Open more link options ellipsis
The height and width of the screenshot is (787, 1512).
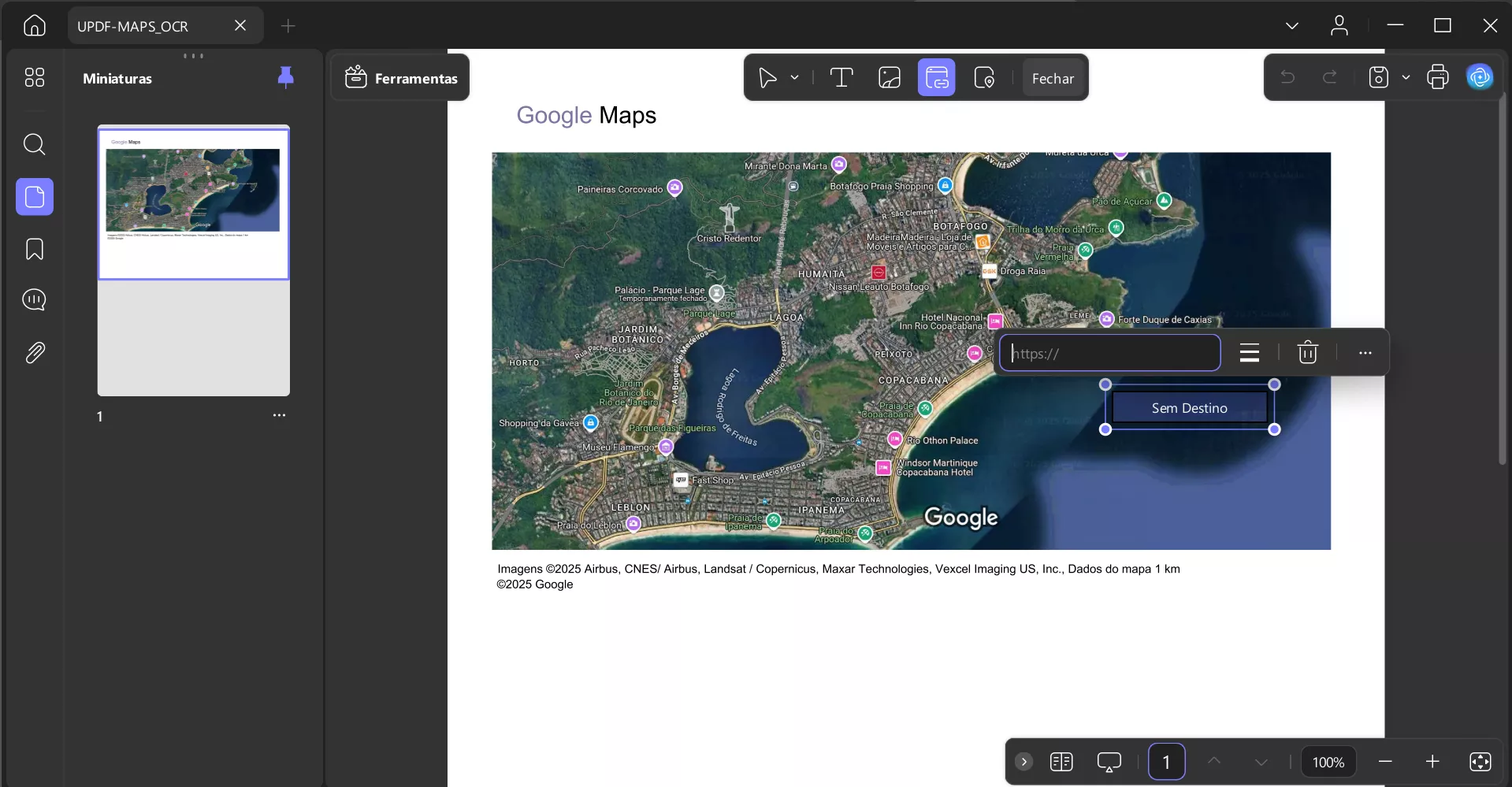pos(1365,353)
